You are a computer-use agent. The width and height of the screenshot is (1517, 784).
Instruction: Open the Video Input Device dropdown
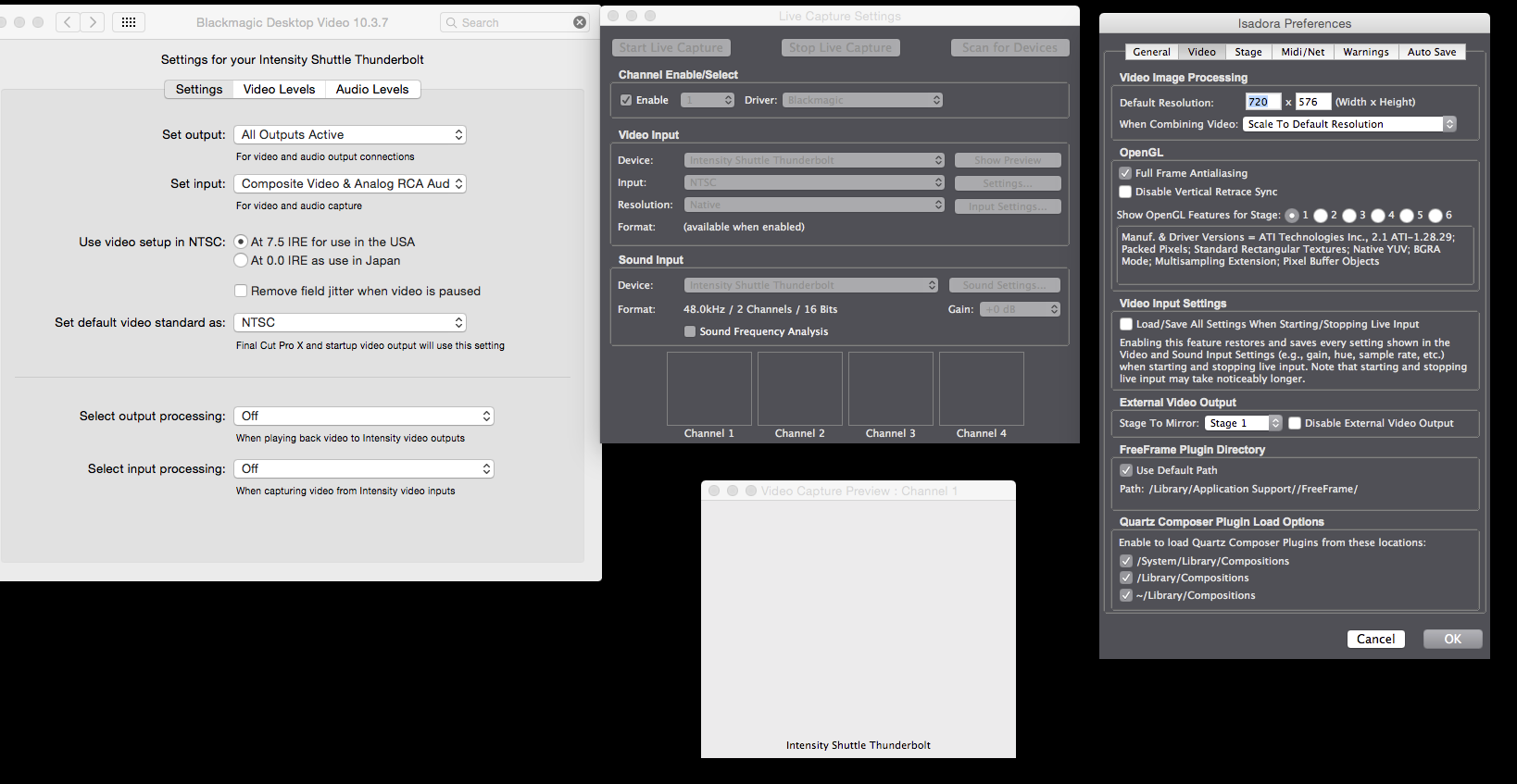[x=814, y=160]
